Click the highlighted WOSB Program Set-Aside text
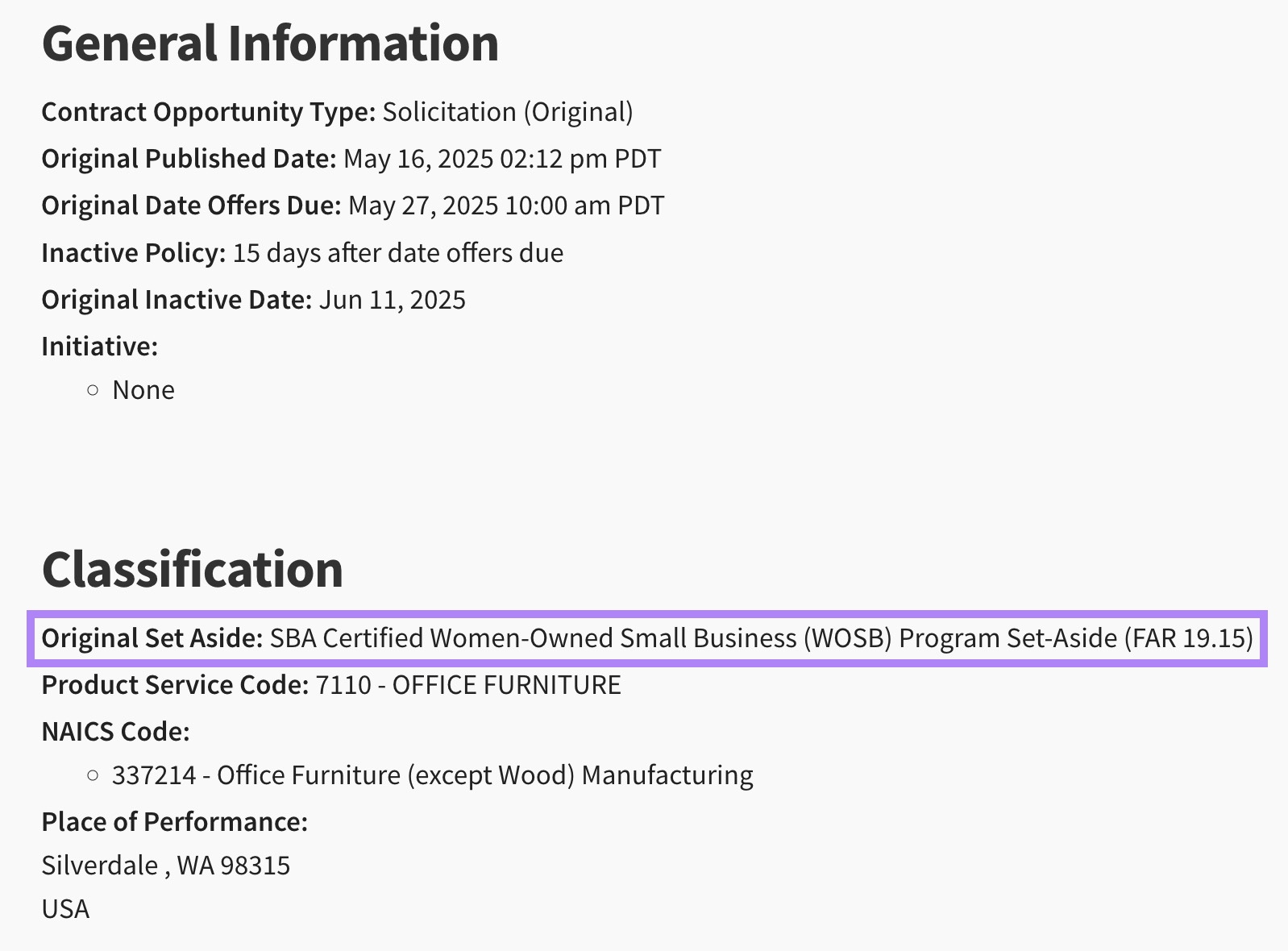This screenshot has width=1288, height=951. 761,638
